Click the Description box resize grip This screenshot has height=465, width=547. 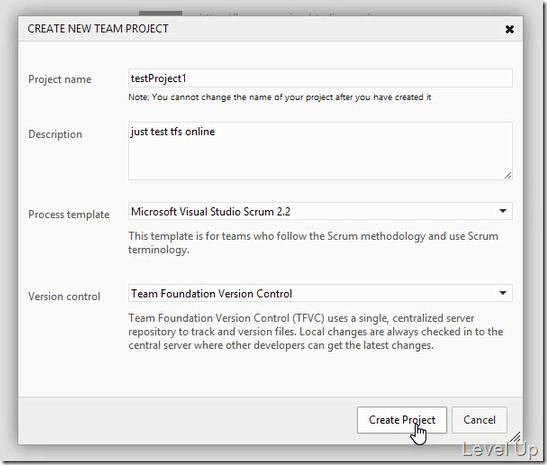coord(508,175)
